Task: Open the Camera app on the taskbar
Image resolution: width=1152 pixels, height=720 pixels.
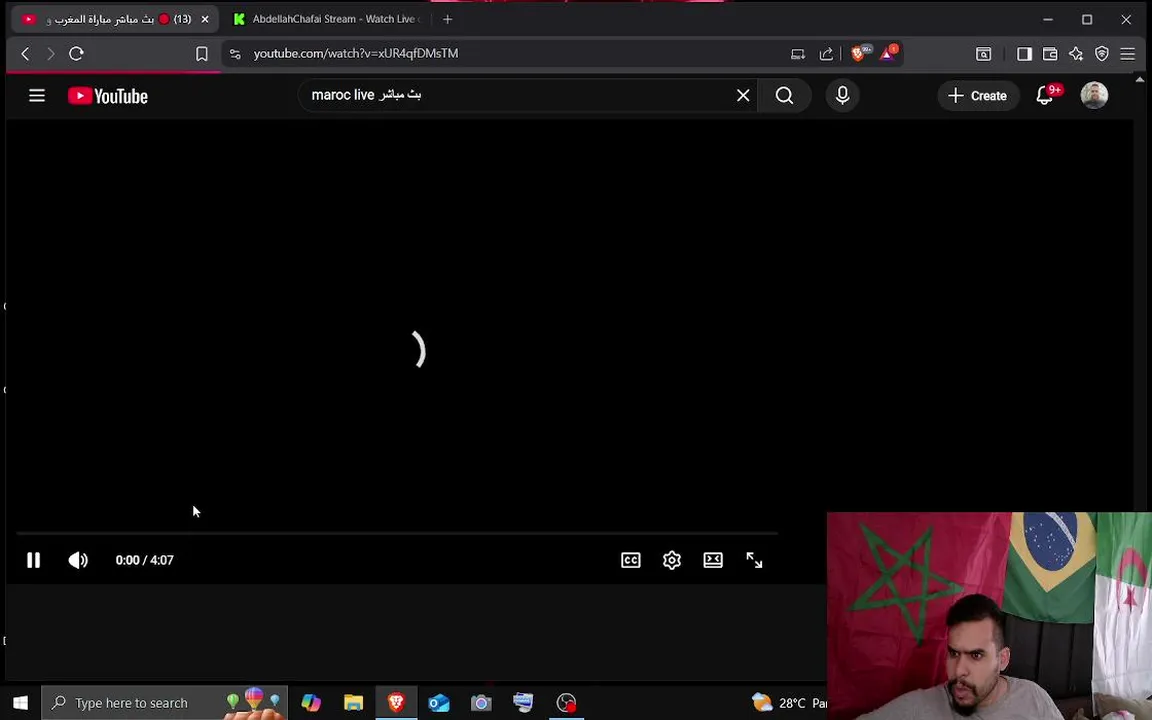Action: coord(481,703)
